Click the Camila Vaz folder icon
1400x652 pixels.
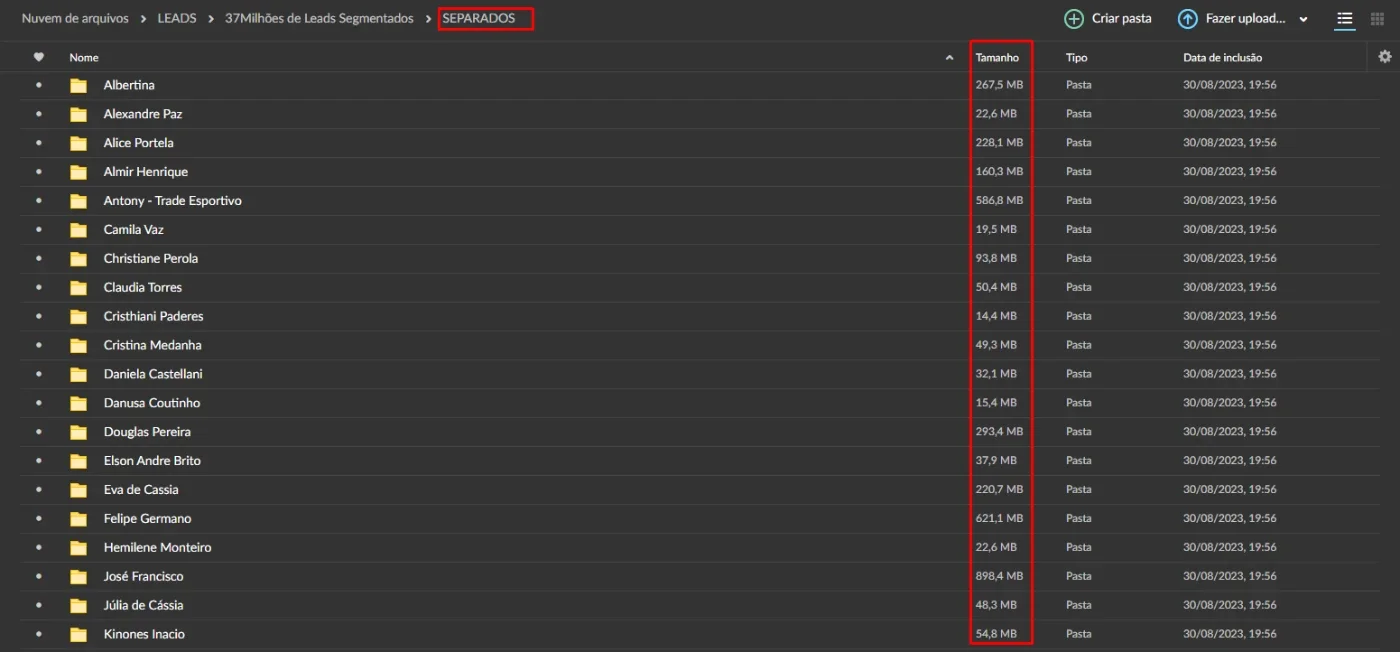[78, 230]
